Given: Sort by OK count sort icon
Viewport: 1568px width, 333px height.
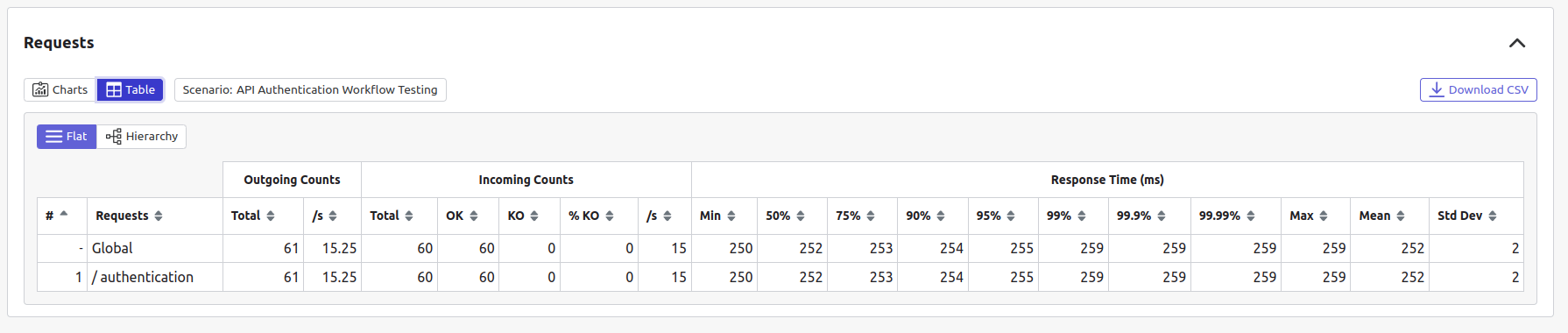Looking at the screenshot, I should pyautogui.click(x=474, y=216).
